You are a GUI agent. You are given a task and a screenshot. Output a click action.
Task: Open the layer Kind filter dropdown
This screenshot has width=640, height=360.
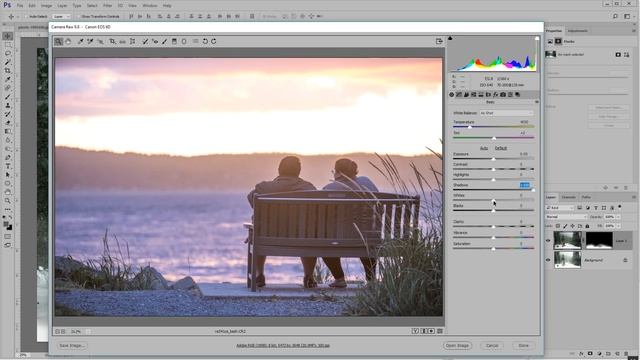click(559, 207)
